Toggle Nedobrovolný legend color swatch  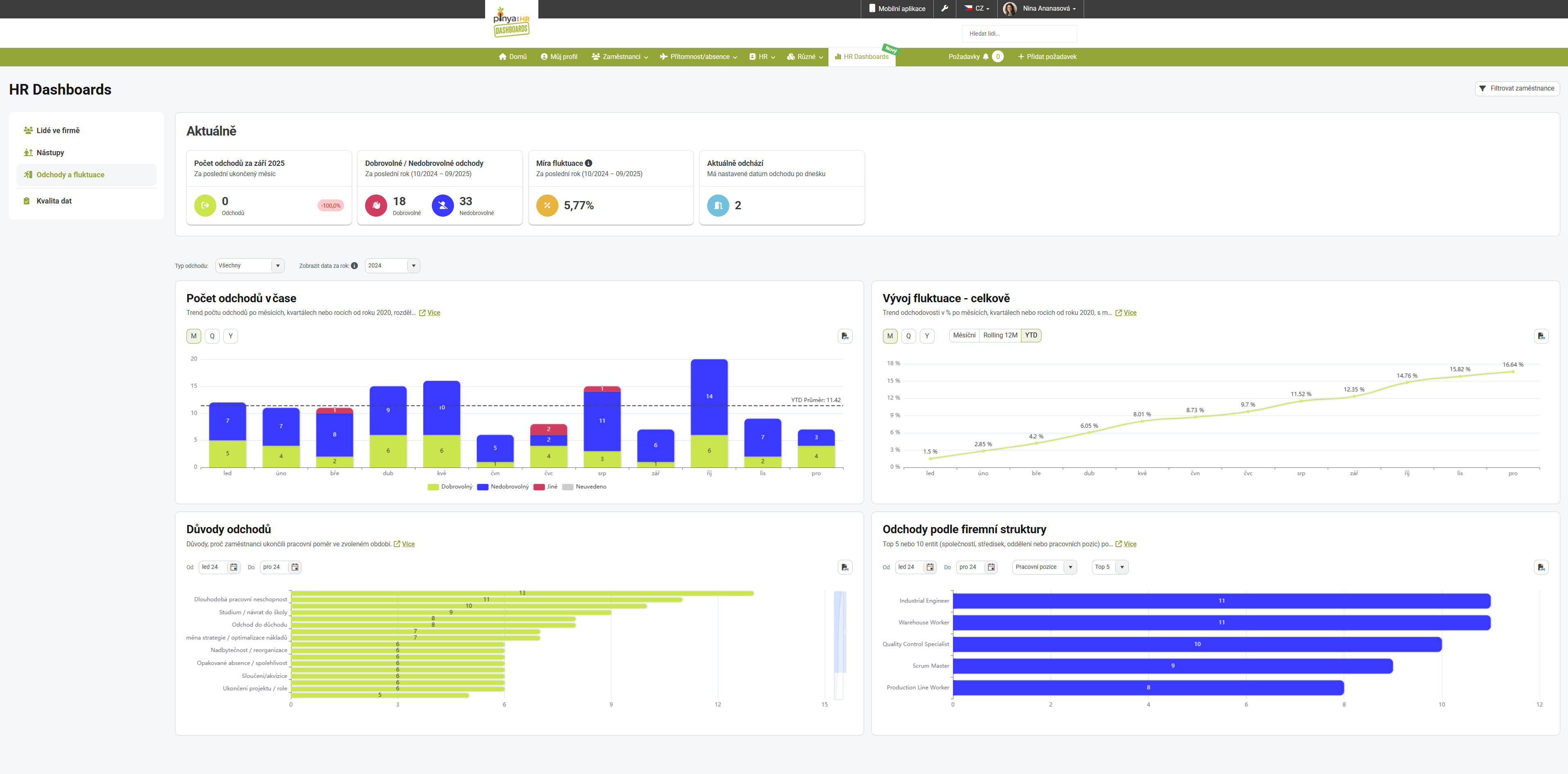coord(483,487)
